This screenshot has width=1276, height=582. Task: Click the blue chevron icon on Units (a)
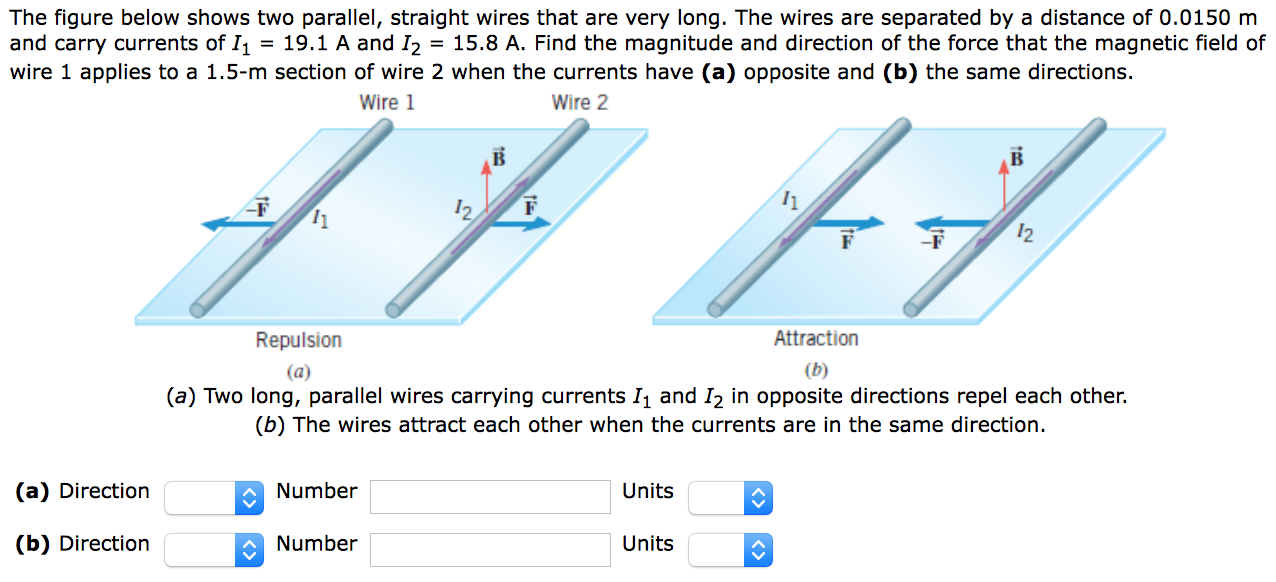point(756,497)
